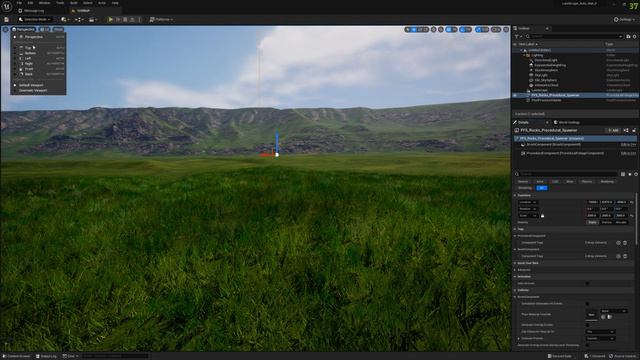
Task: Reset Location to default arrow
Action: [632, 202]
